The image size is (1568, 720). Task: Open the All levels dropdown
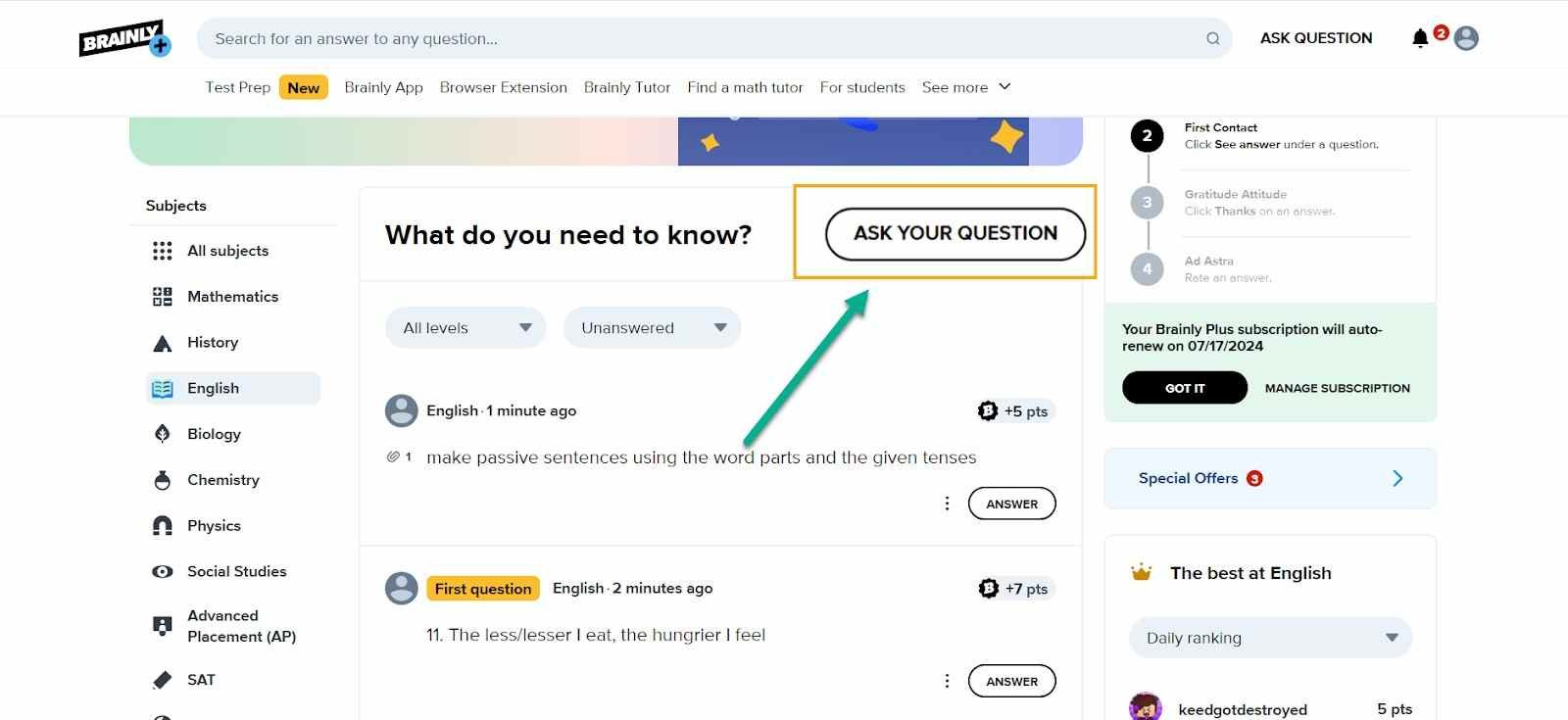pos(466,328)
